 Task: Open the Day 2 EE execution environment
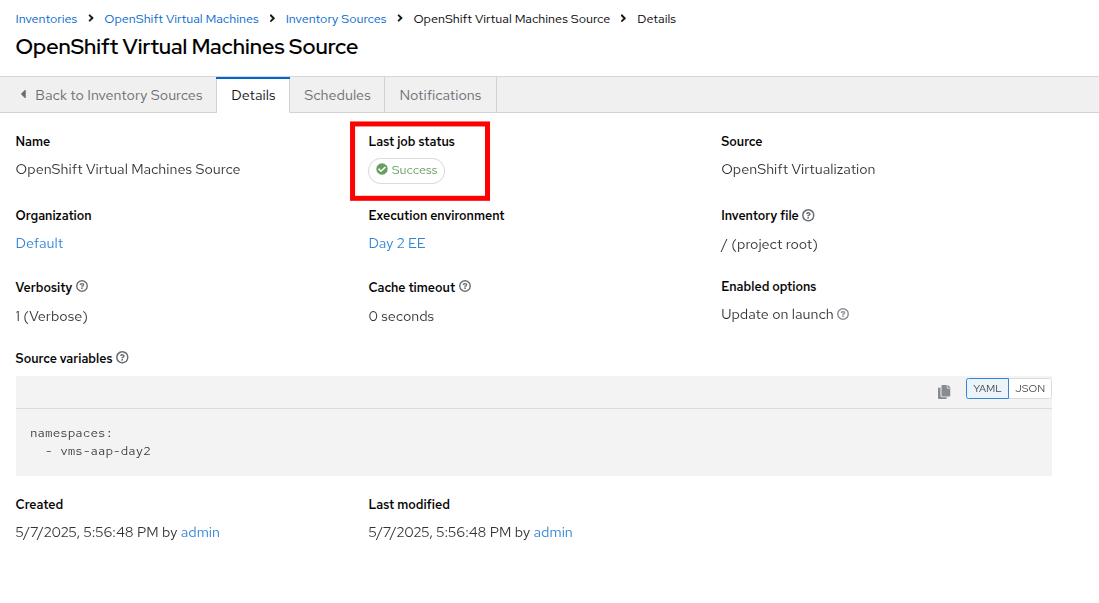(x=397, y=243)
